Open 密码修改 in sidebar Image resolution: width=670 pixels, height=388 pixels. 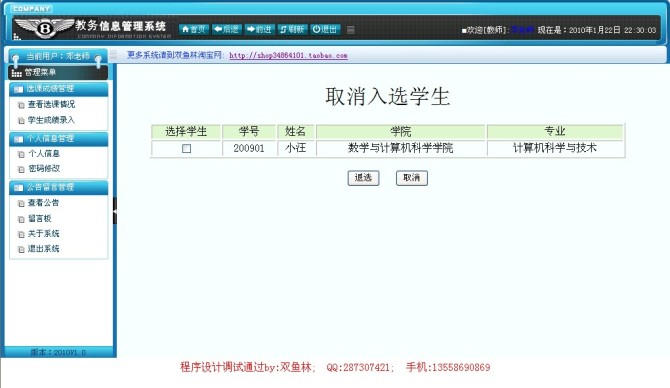pyautogui.click(x=44, y=168)
